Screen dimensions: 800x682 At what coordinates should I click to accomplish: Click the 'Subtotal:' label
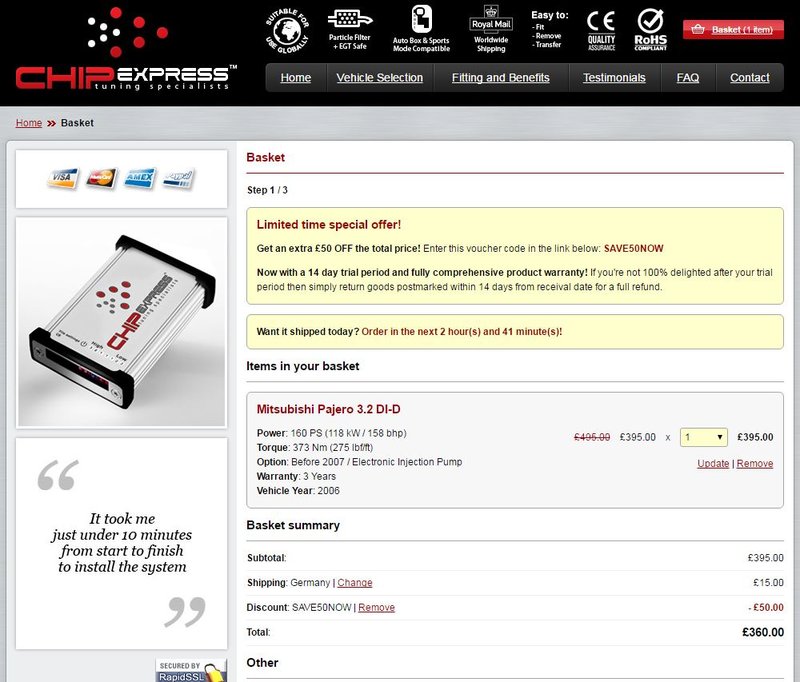(x=266, y=558)
